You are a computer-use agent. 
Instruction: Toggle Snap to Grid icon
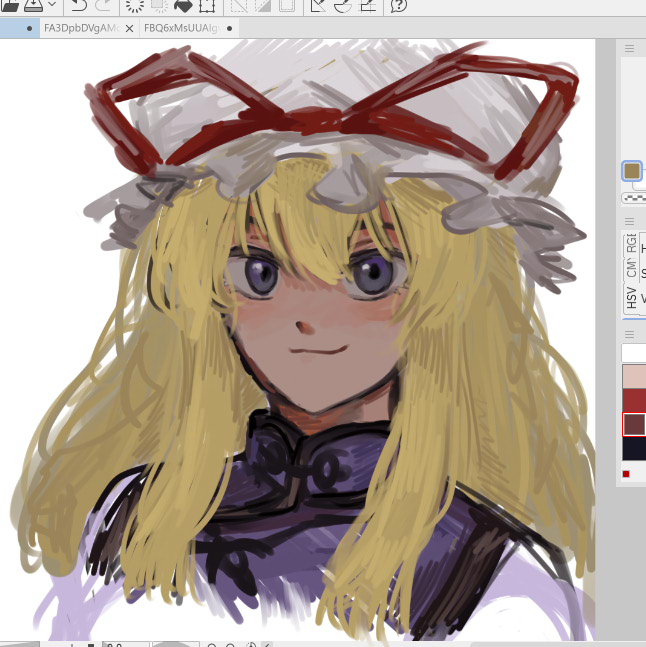click(368, 5)
